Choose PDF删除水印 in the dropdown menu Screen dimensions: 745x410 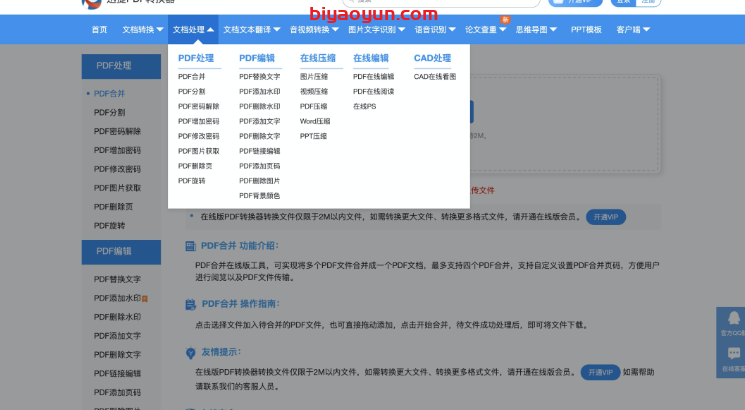pos(259,106)
